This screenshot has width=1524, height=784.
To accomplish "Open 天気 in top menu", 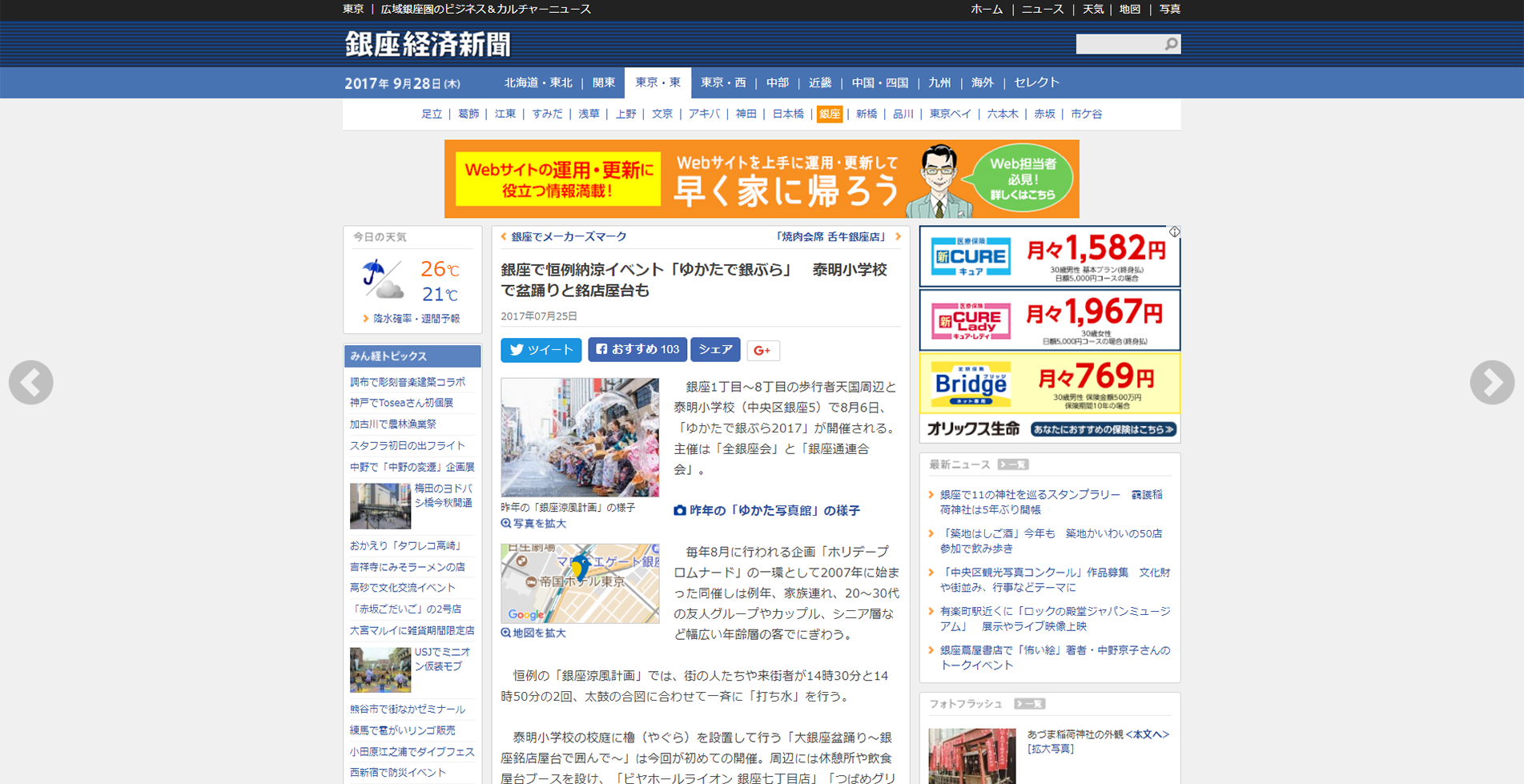I will 1093,10.
